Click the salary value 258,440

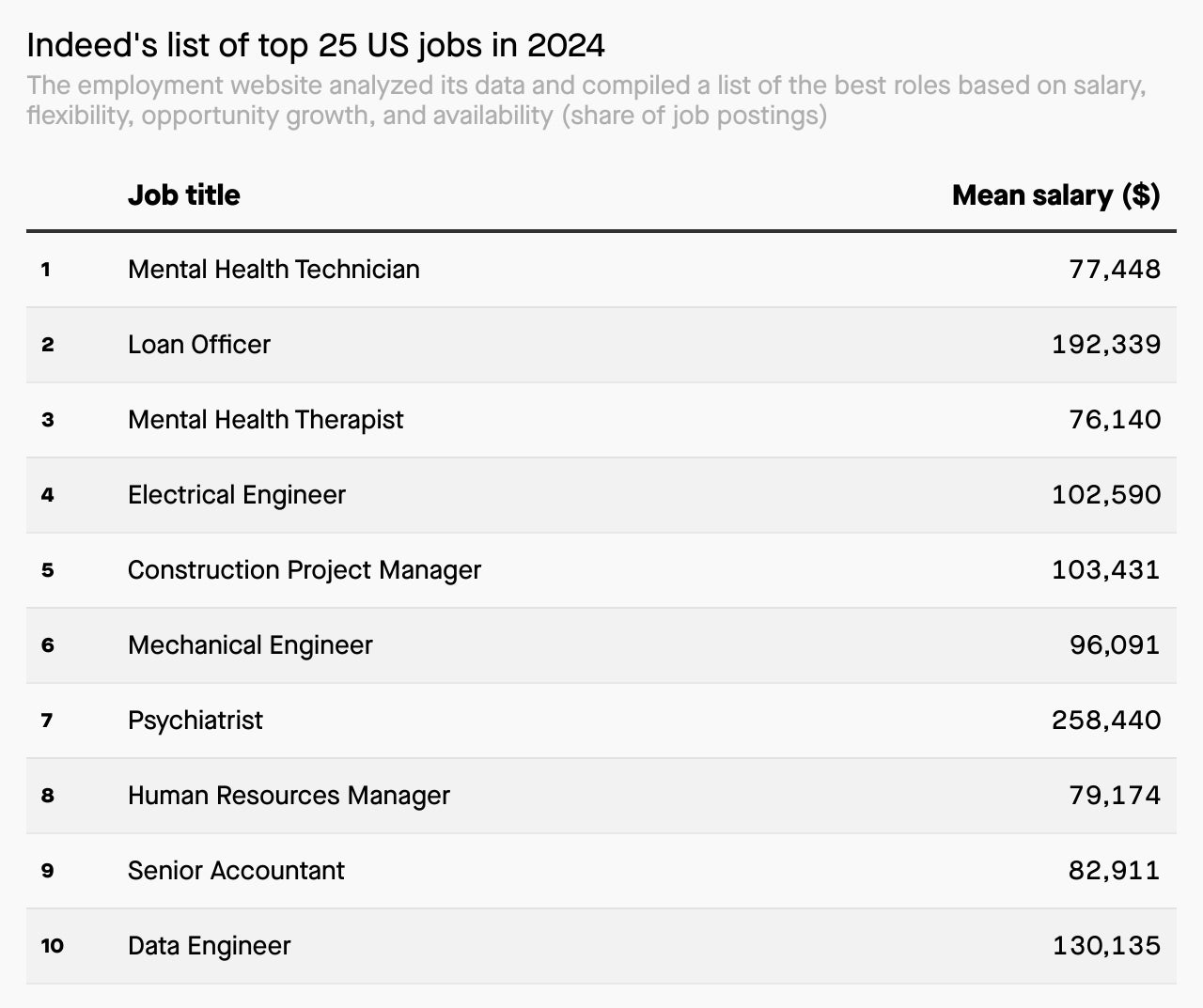coord(1106,721)
